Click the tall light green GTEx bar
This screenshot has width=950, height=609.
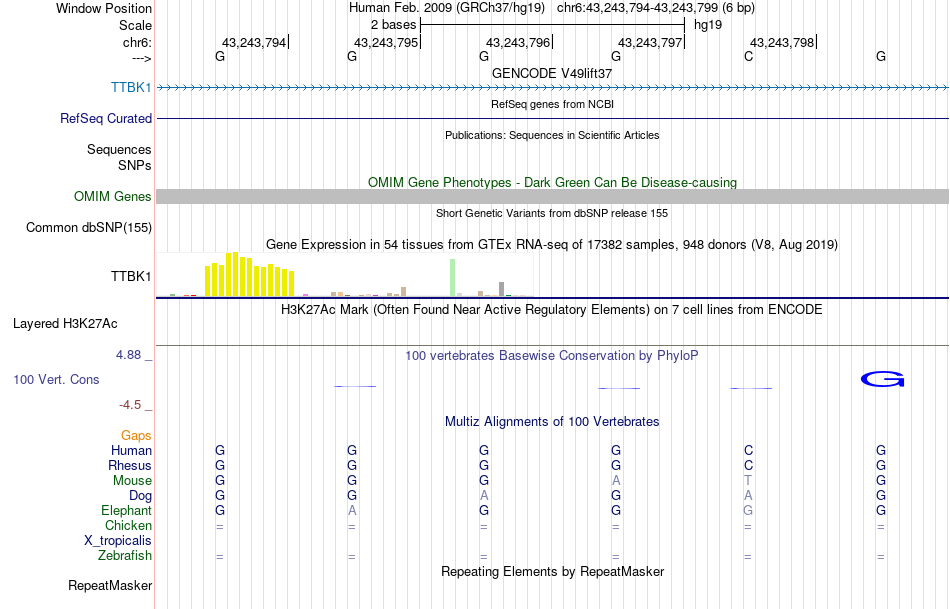[452, 278]
